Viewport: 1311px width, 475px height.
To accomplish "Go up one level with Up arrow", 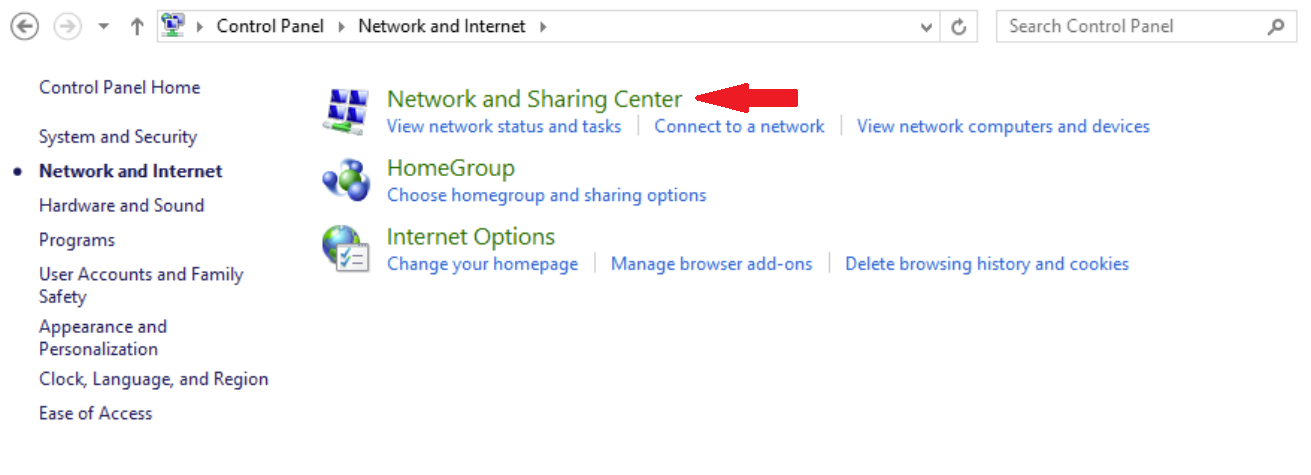I will [x=137, y=27].
